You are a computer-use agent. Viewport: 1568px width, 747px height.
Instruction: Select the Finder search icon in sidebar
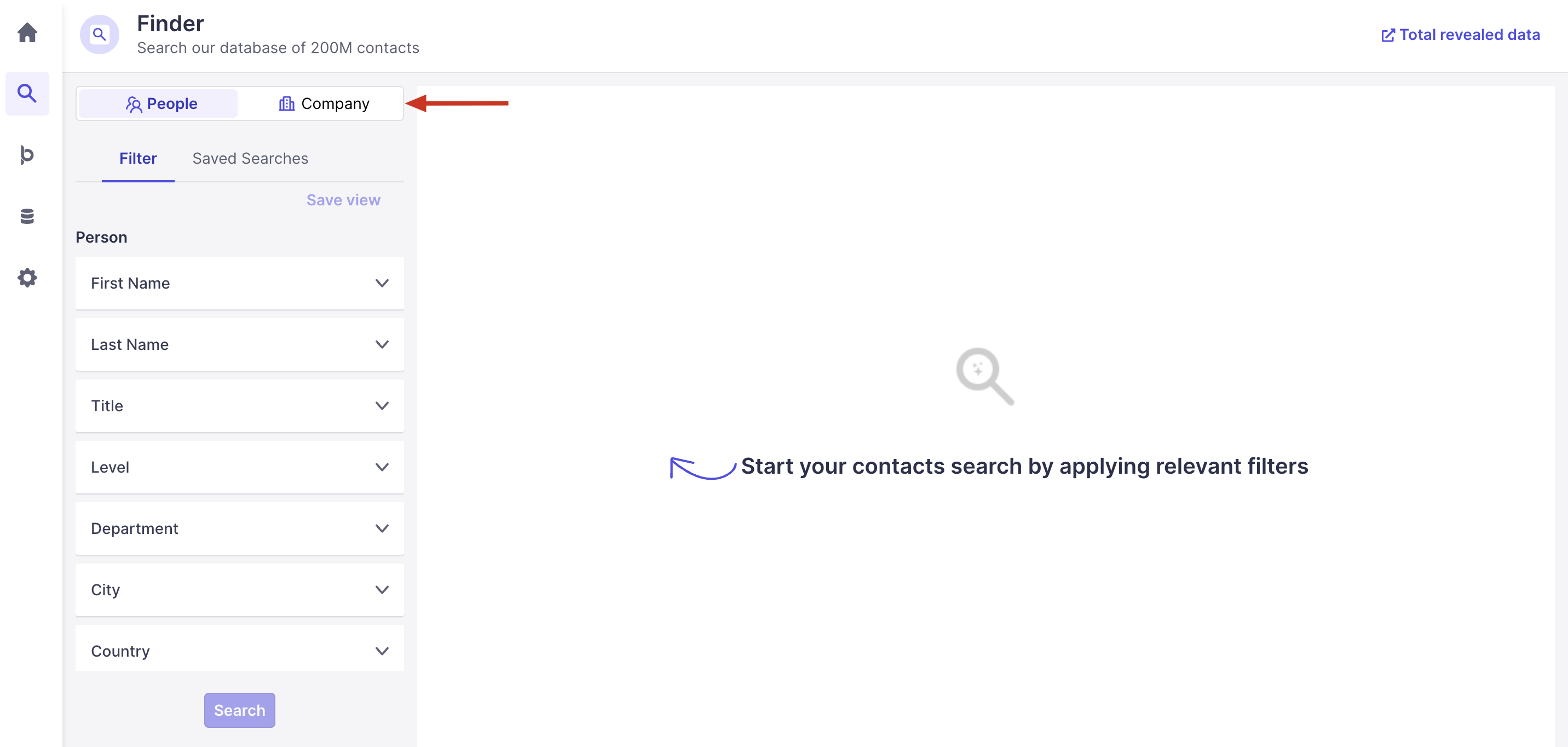(x=27, y=93)
